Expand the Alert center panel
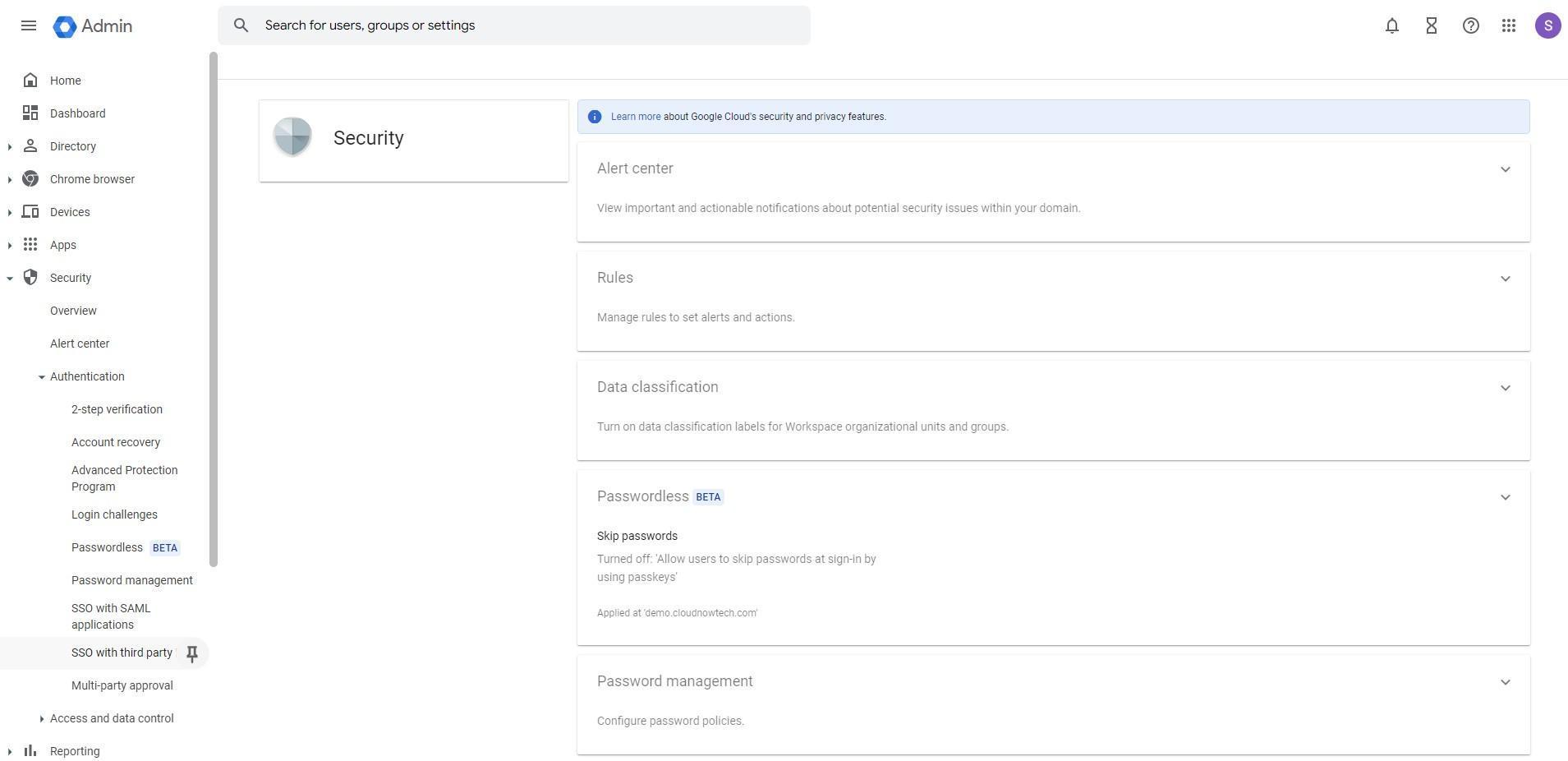Image resolution: width=1568 pixels, height=761 pixels. click(x=1505, y=169)
